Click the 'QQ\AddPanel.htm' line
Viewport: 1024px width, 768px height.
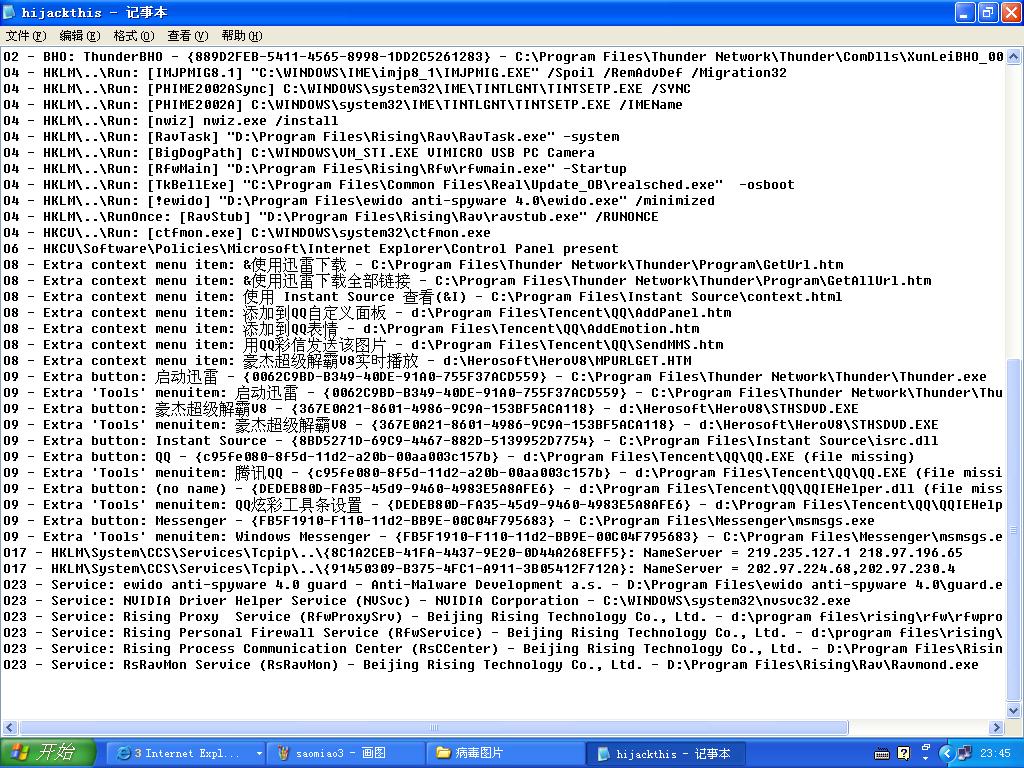[x=367, y=313]
